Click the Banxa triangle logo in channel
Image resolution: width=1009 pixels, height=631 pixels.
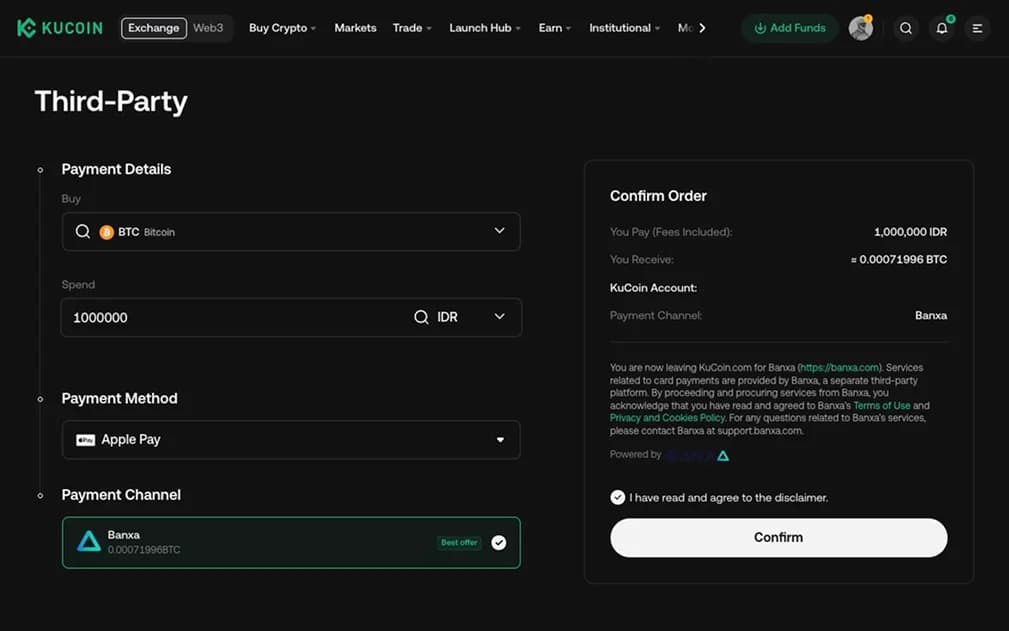tap(89, 542)
